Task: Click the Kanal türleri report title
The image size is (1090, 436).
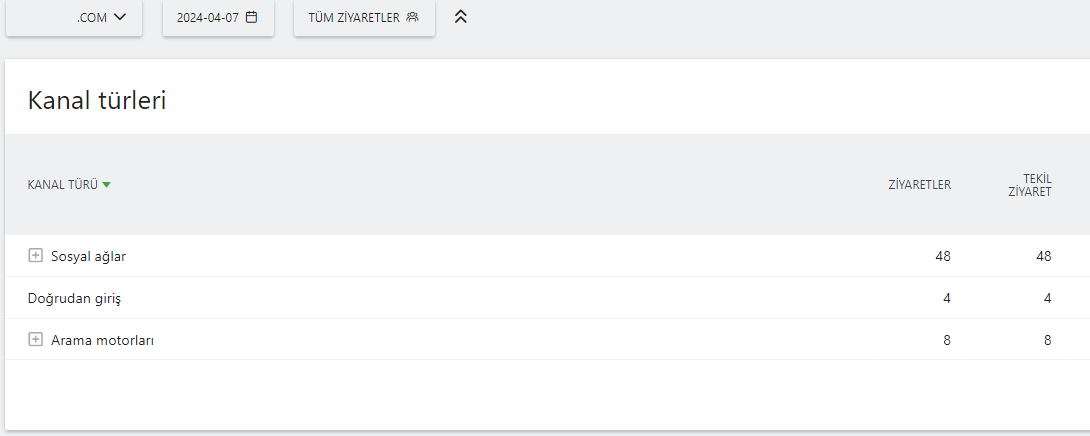Action: point(97,101)
